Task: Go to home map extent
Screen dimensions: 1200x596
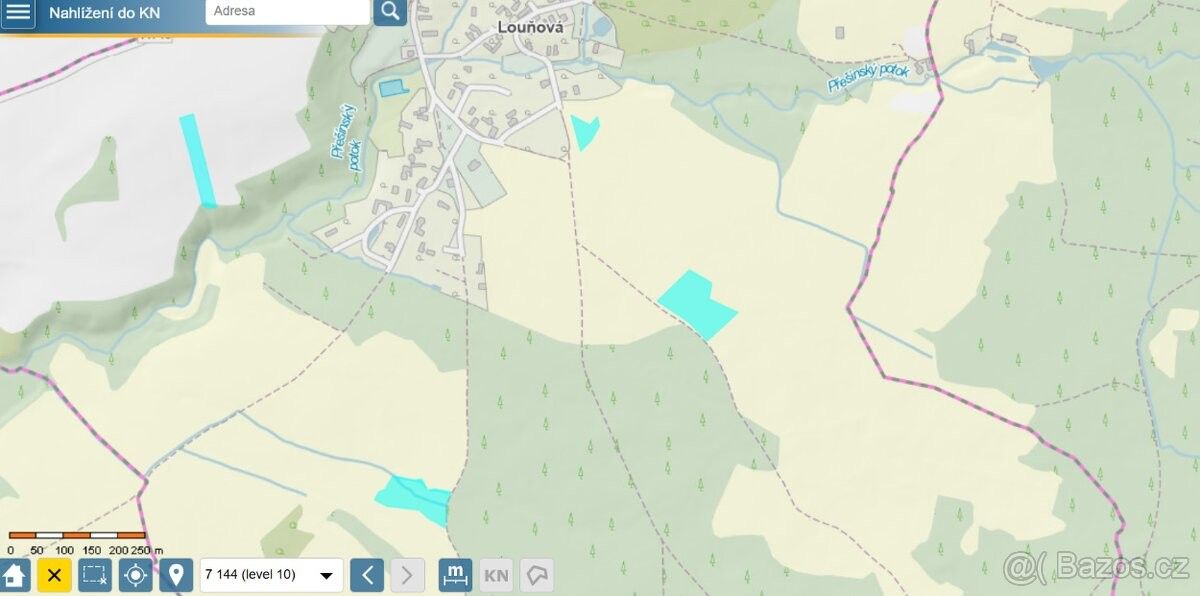Action: click(14, 575)
